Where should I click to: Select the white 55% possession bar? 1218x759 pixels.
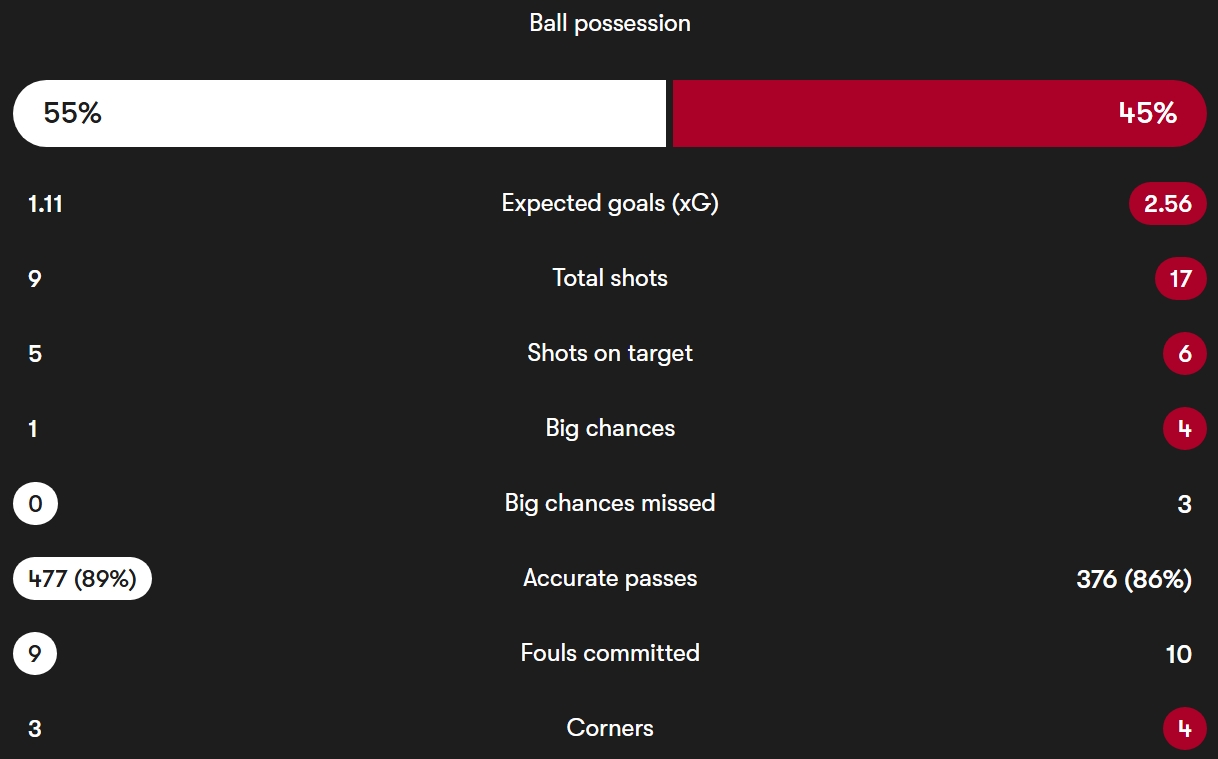(339, 113)
